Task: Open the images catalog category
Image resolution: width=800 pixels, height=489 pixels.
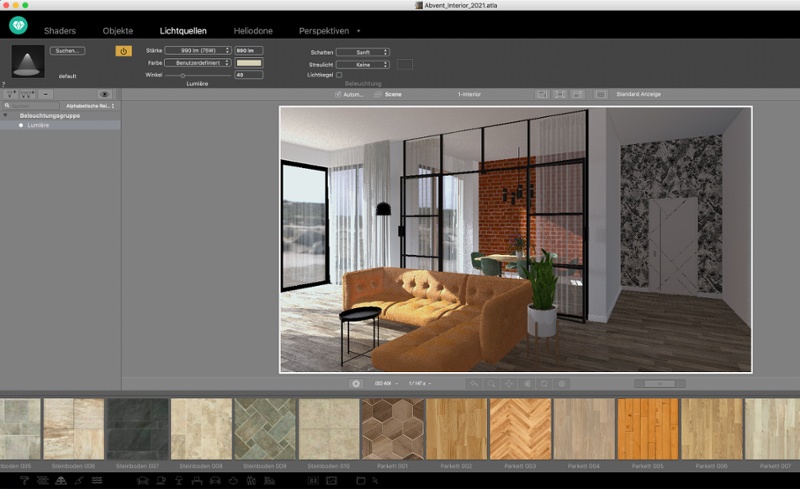Action: click(x=332, y=480)
